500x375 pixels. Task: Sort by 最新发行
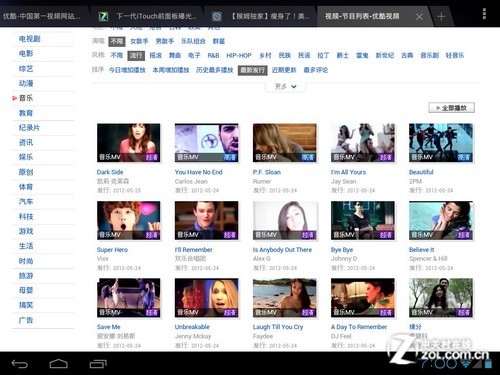252,70
